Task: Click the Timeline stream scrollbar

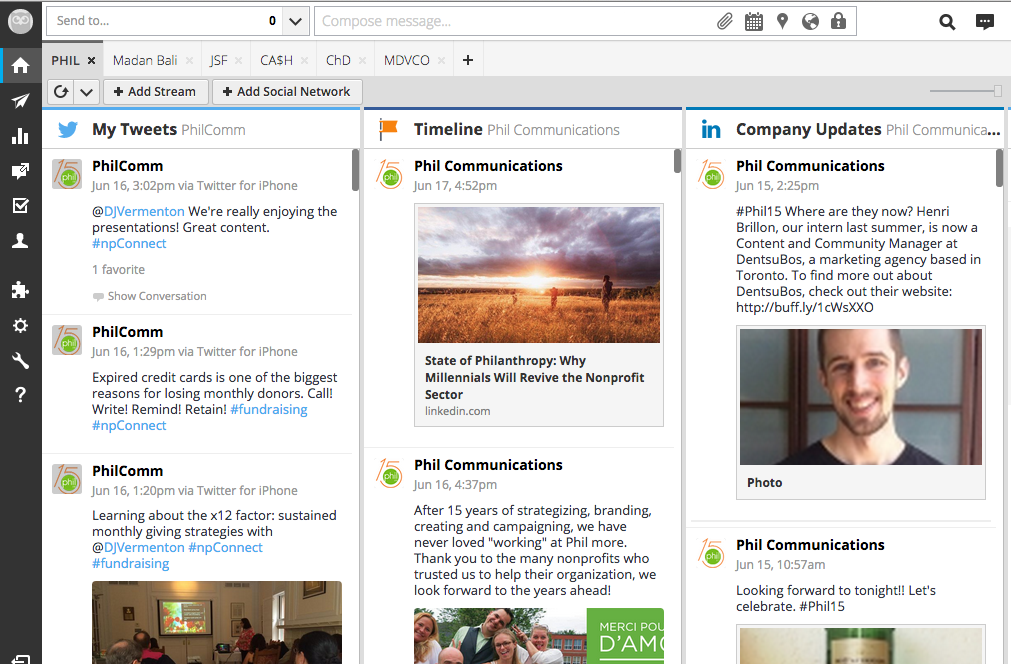Action: point(677,161)
